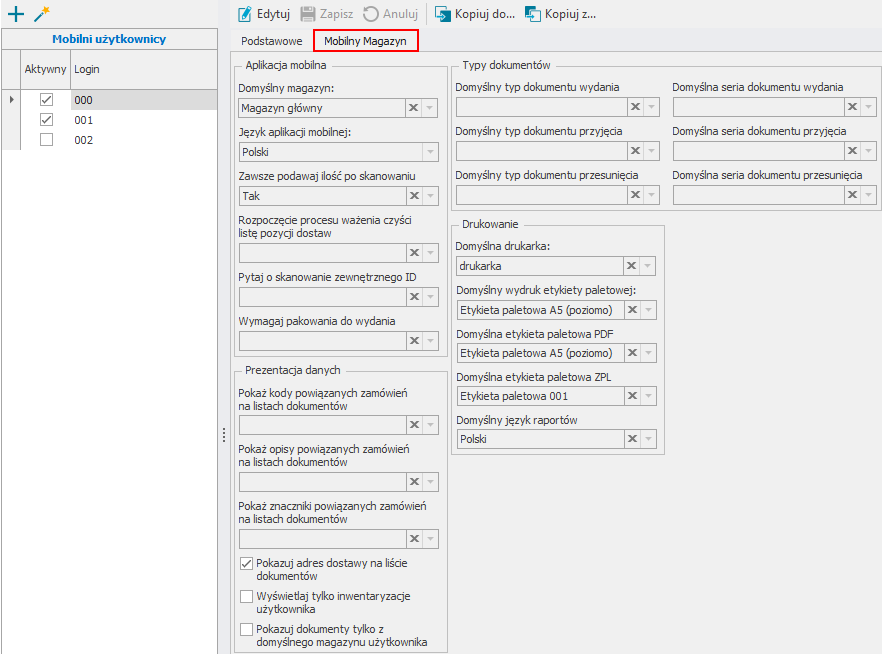Open the Domyślny magazyn dropdown arrow
This screenshot has width=882, height=654.
(x=430, y=108)
